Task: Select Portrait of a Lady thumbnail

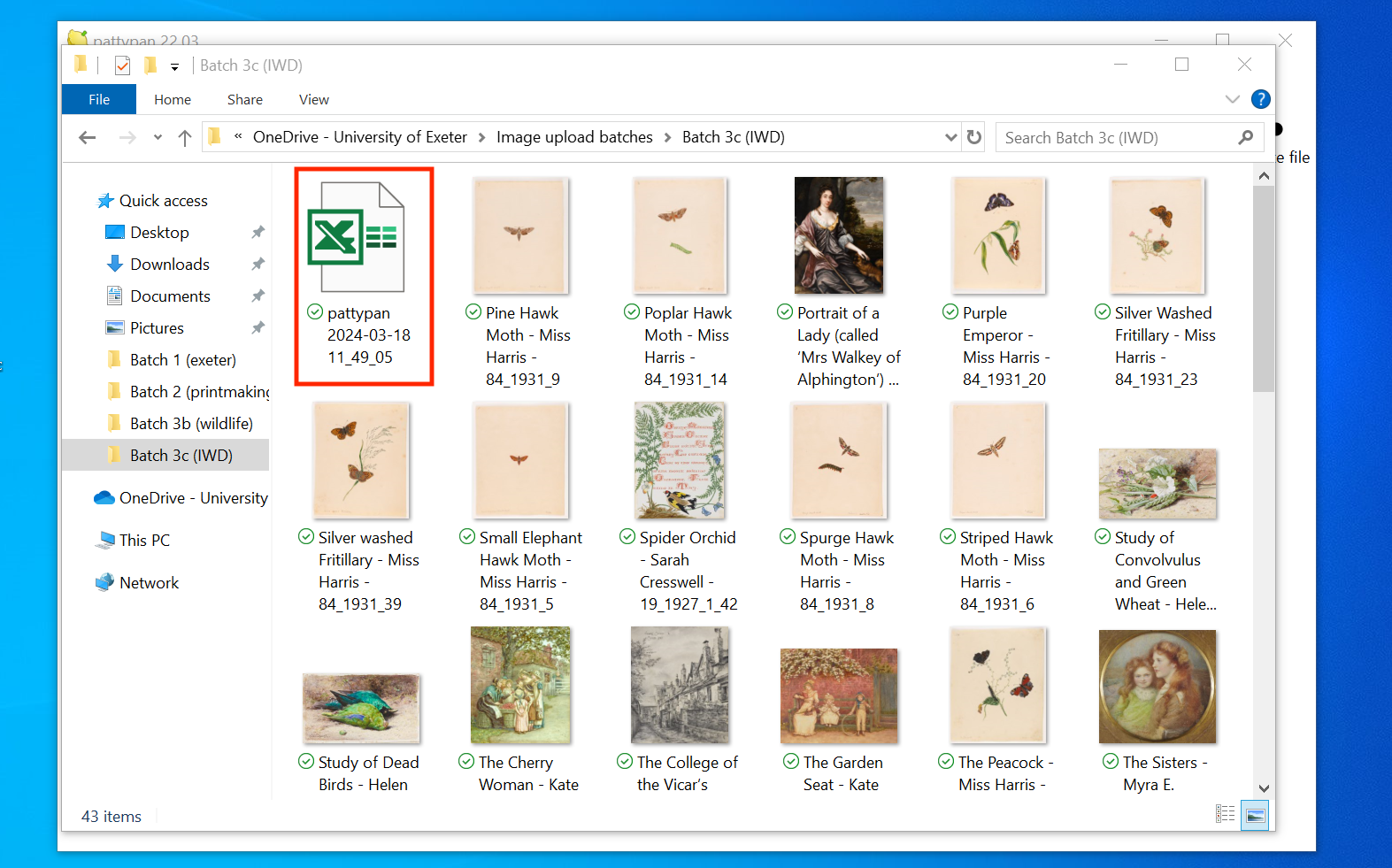Action: (x=839, y=235)
